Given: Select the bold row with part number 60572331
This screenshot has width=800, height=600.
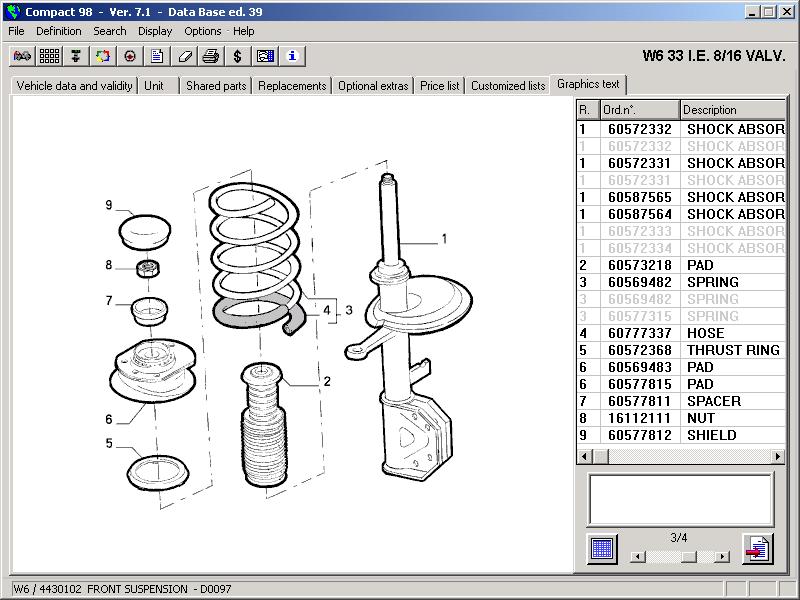Looking at the screenshot, I should click(681, 163).
